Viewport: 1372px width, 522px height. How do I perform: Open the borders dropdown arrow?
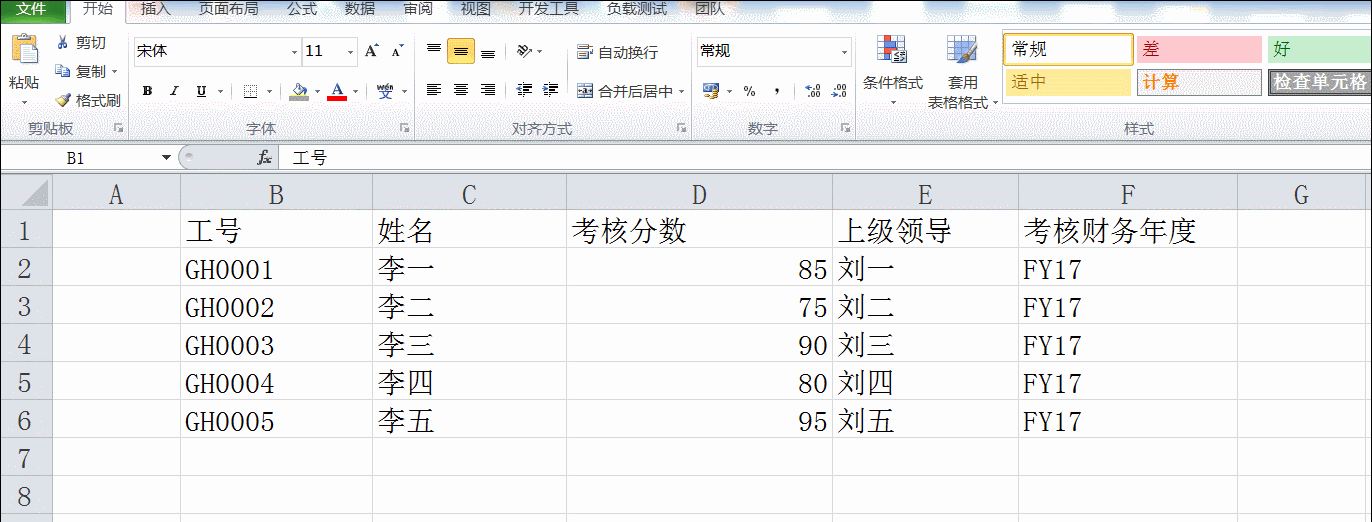[268, 91]
